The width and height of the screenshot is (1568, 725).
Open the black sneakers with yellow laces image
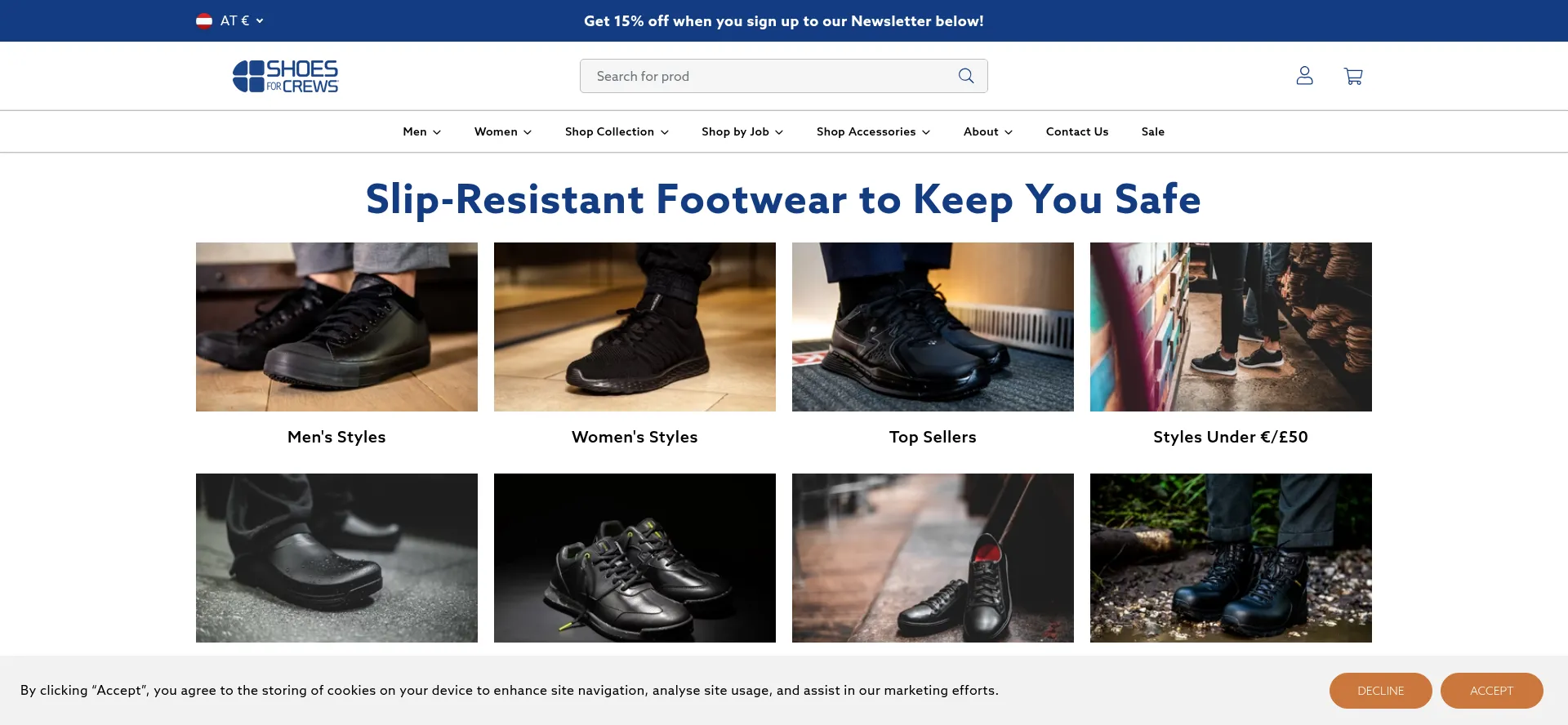tap(635, 558)
